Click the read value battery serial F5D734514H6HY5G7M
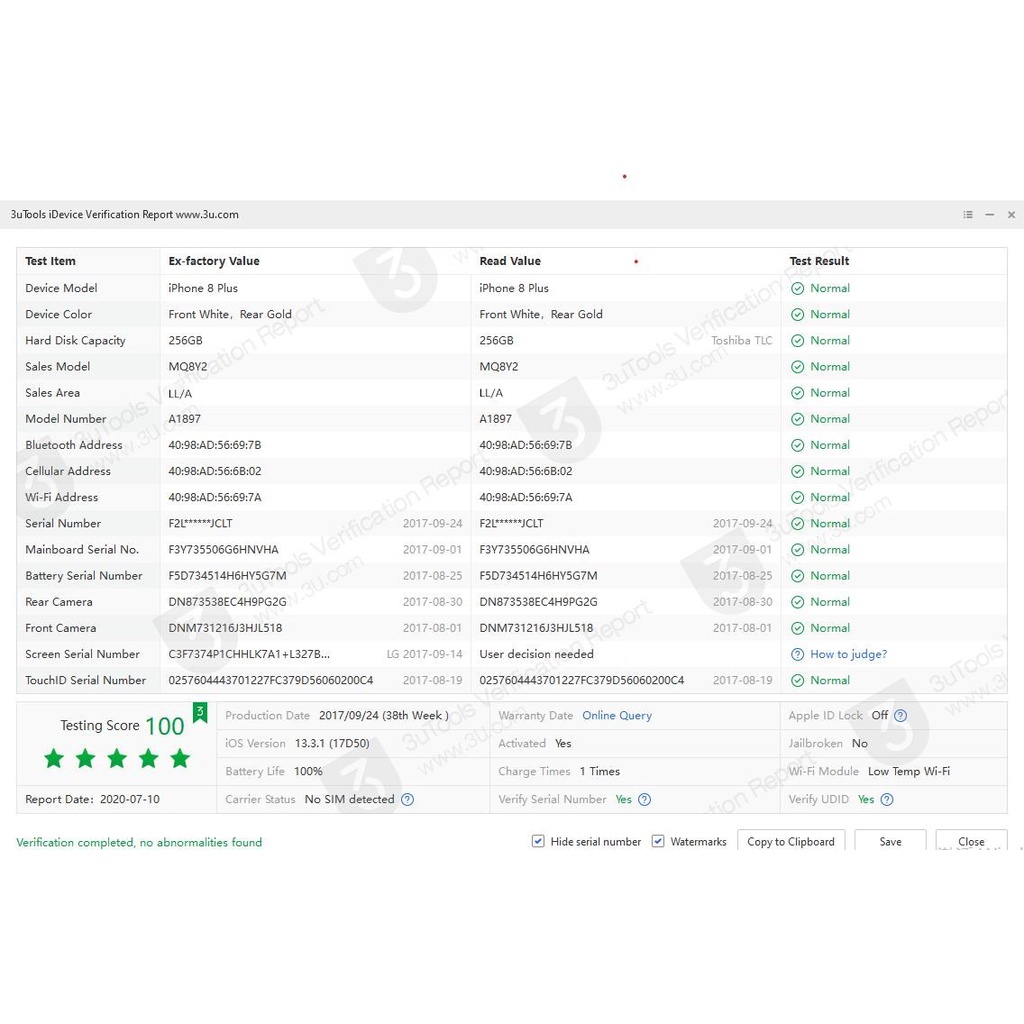The image size is (1024, 1024). 538,576
